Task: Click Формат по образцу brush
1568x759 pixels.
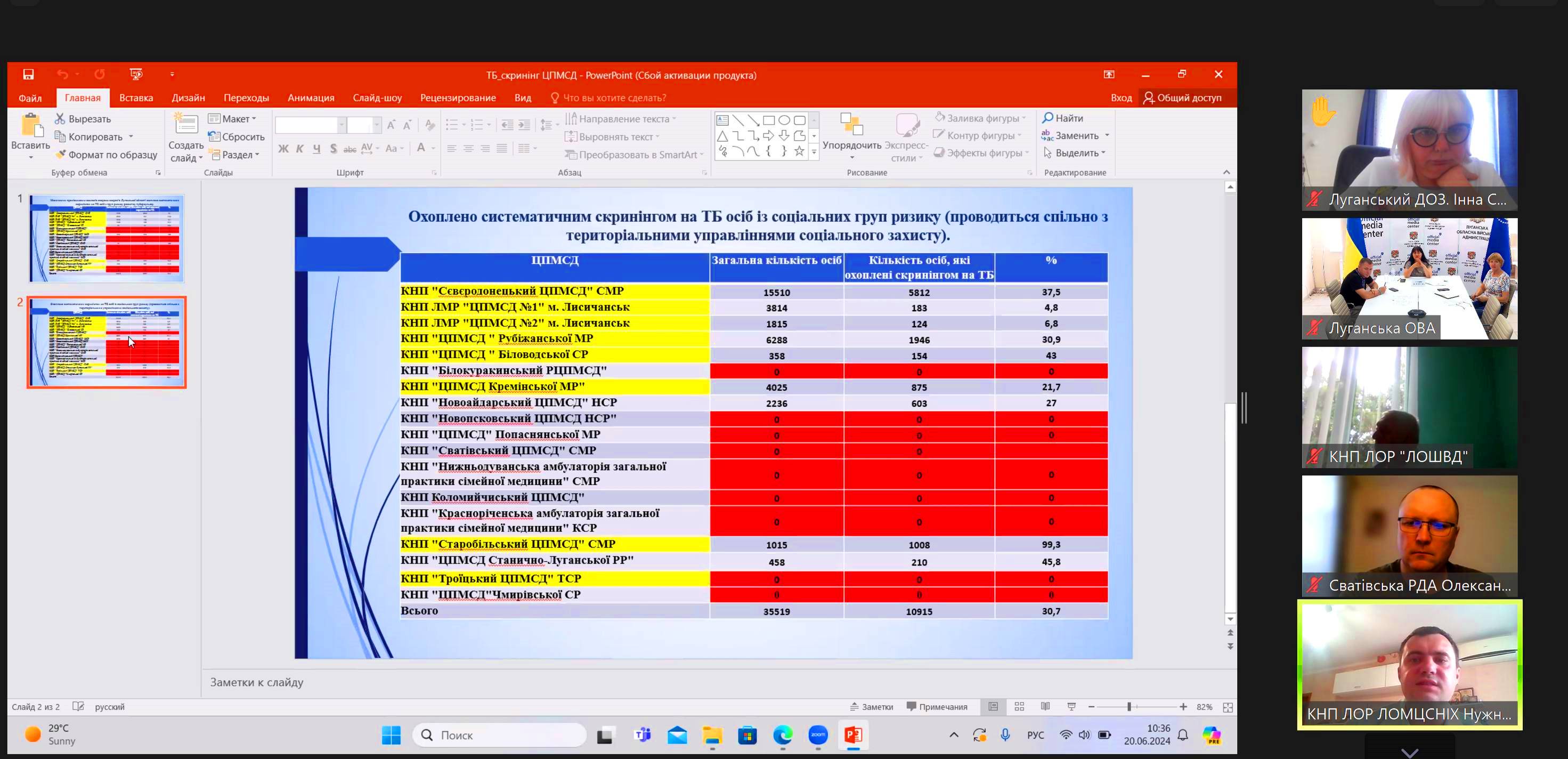Action: 60,154
